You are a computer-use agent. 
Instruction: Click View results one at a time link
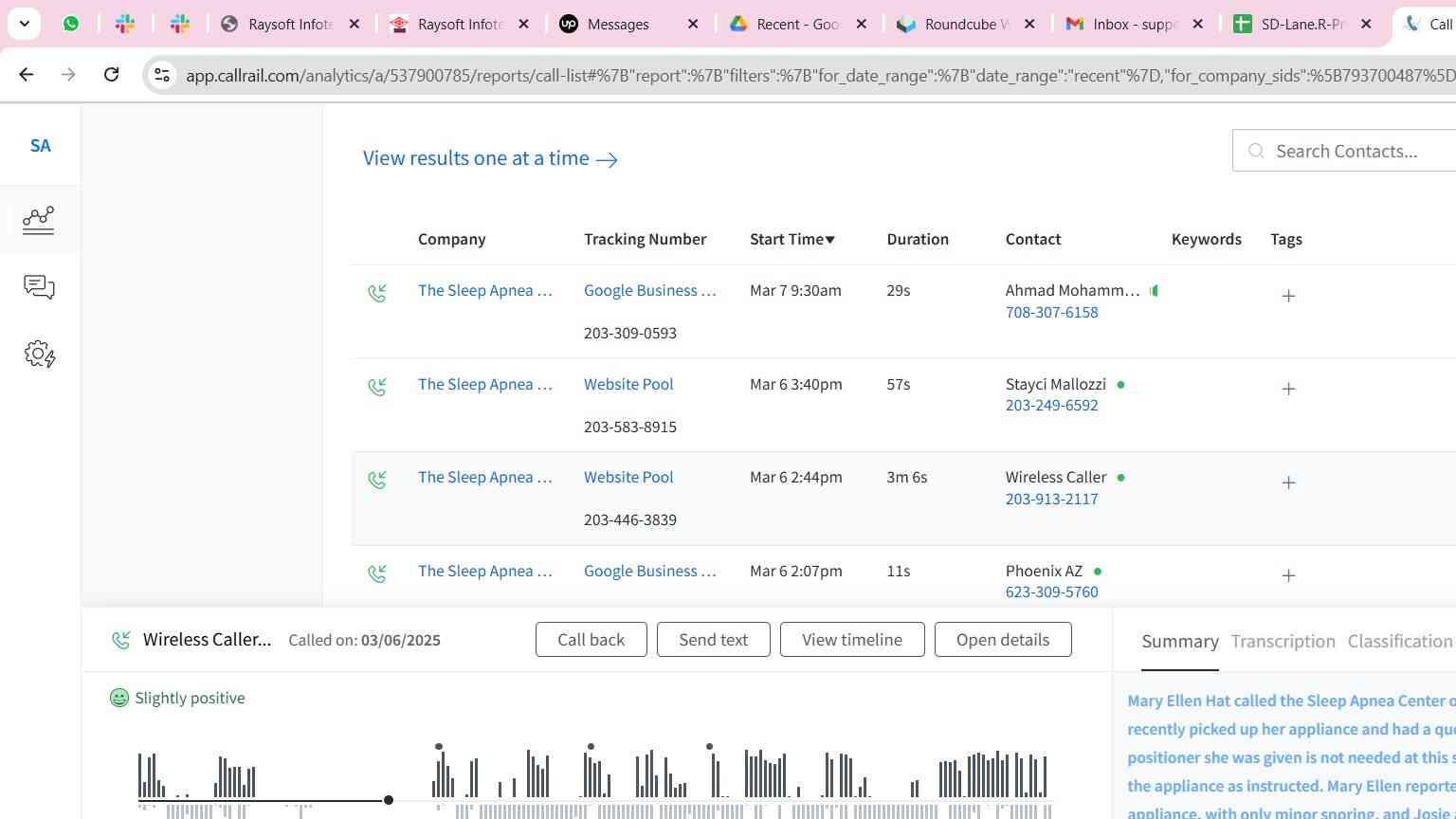[490, 158]
